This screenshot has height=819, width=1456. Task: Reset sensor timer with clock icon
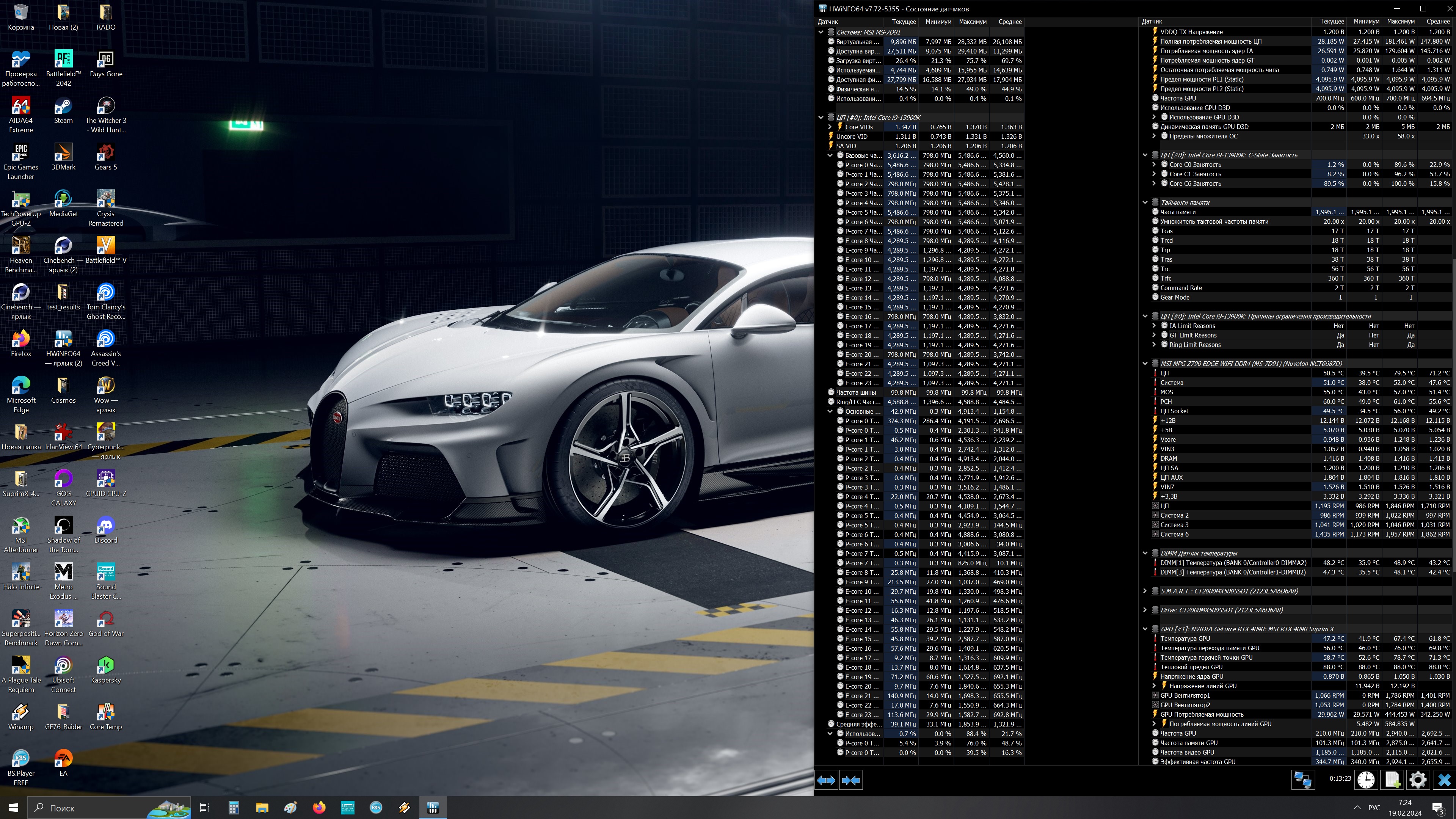pyautogui.click(x=1366, y=780)
